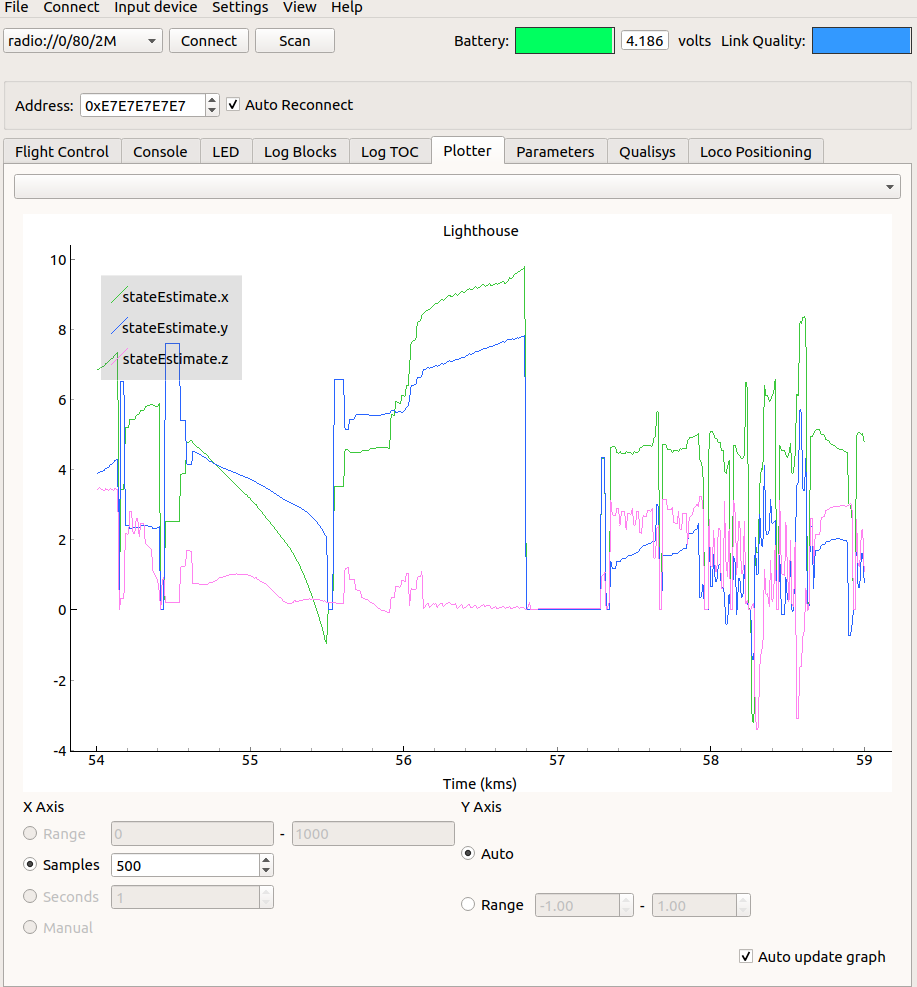Viewport: 917px width, 987px height.
Task: Disable Auto update graph checkbox
Action: point(746,957)
